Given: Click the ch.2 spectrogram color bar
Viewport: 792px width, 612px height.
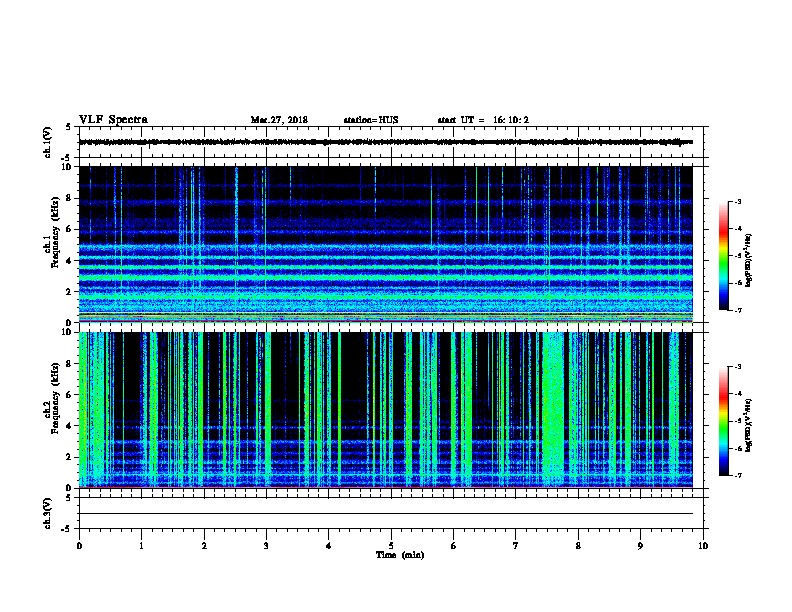Looking at the screenshot, I should coord(723,421).
